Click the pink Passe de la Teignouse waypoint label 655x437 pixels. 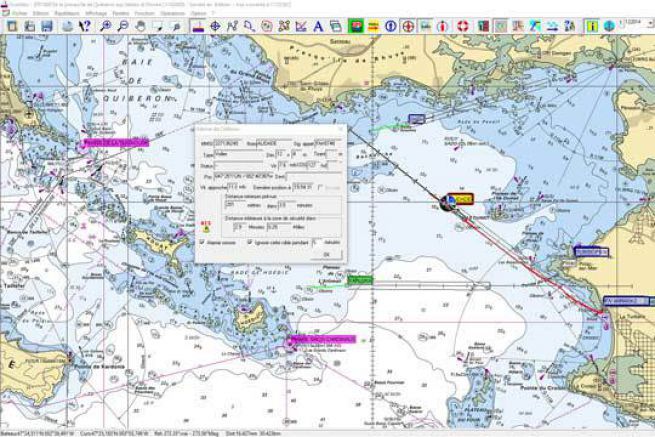(x=116, y=142)
